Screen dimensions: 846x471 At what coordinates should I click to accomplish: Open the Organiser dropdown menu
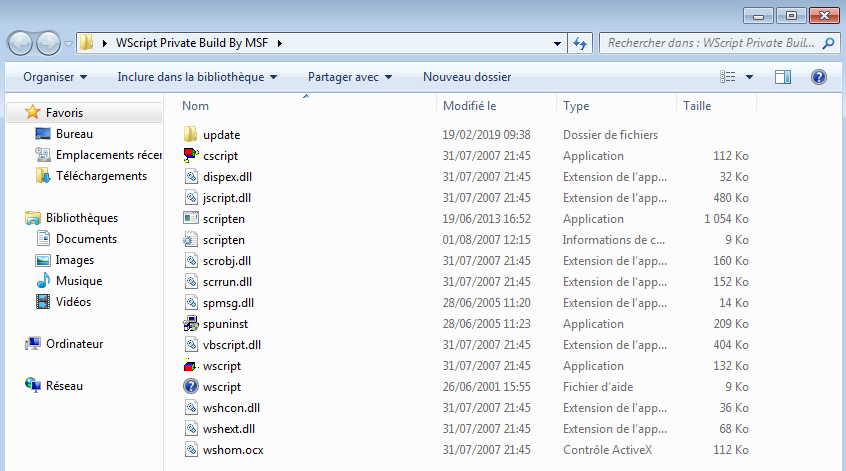click(55, 77)
